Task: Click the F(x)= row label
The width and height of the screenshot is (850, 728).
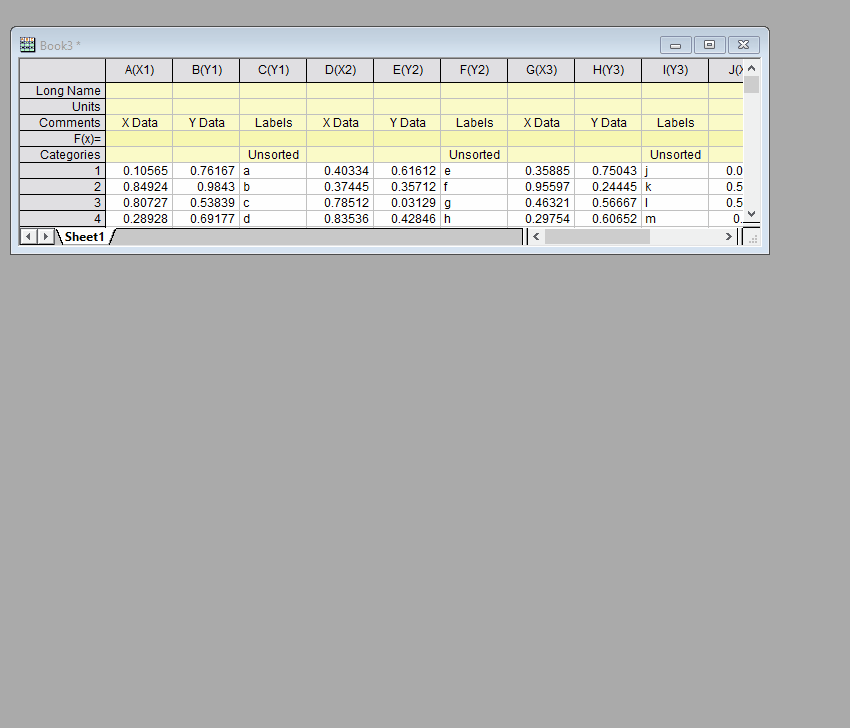Action: (61, 138)
